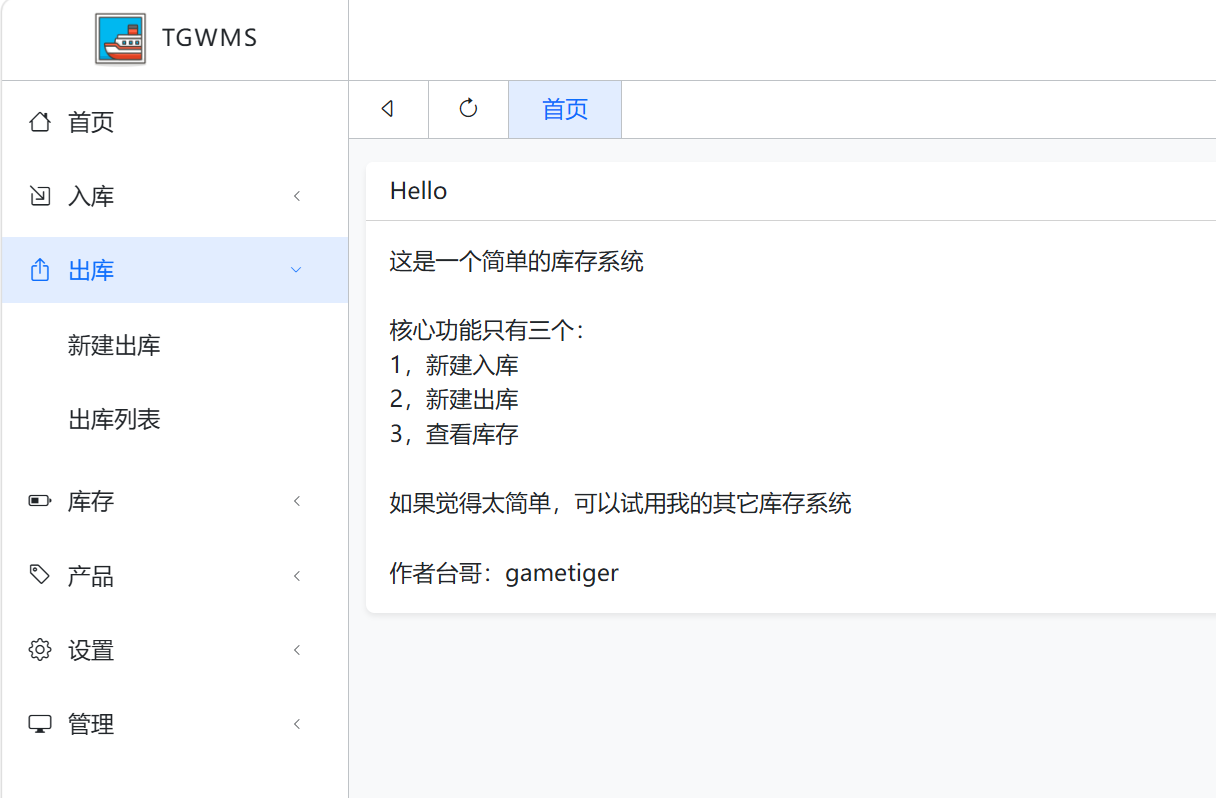1216x798 pixels.
Task: Expand the 入库 menu chevron
Action: click(297, 196)
